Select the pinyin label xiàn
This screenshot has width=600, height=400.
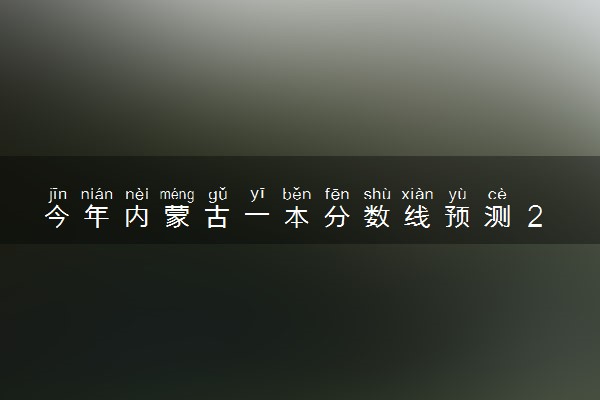[417, 194]
